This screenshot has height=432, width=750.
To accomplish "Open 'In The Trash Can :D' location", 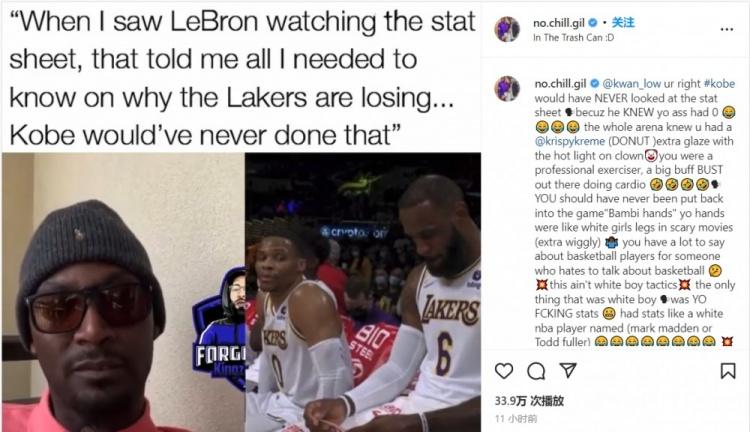I will tap(574, 38).
